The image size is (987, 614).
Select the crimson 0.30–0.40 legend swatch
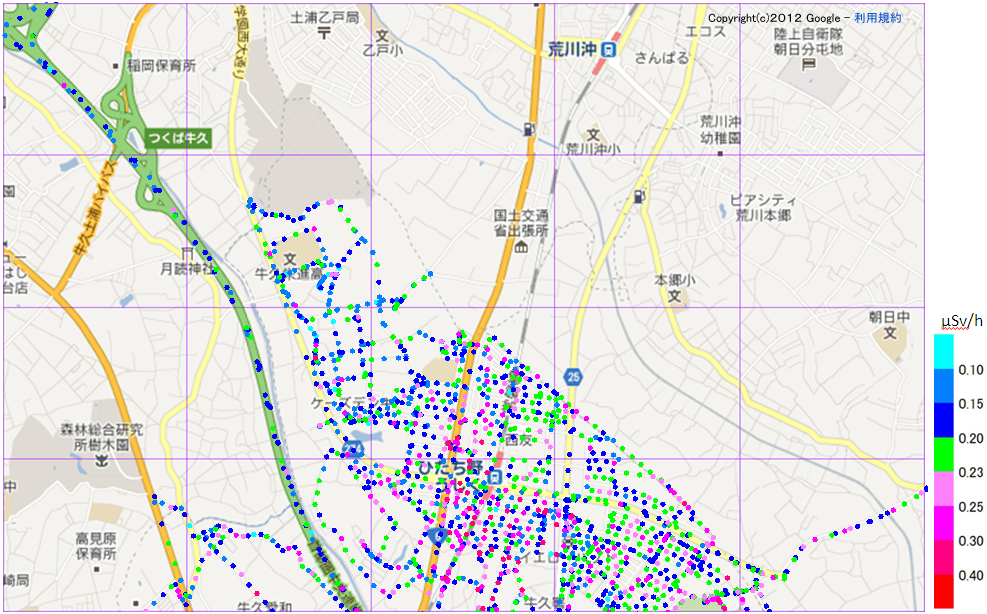(x=944, y=557)
